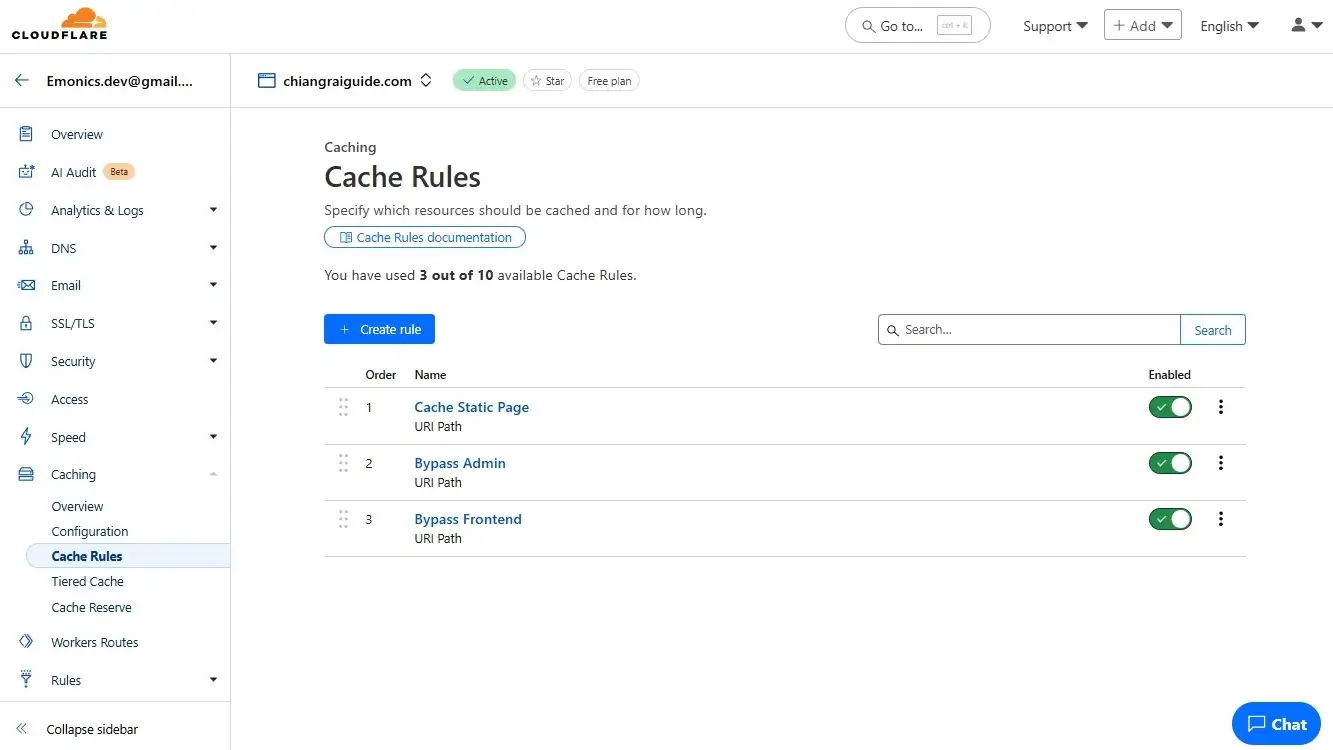Image resolution: width=1333 pixels, height=750 pixels.
Task: Open Cache Rules documentation link
Action: [425, 237]
